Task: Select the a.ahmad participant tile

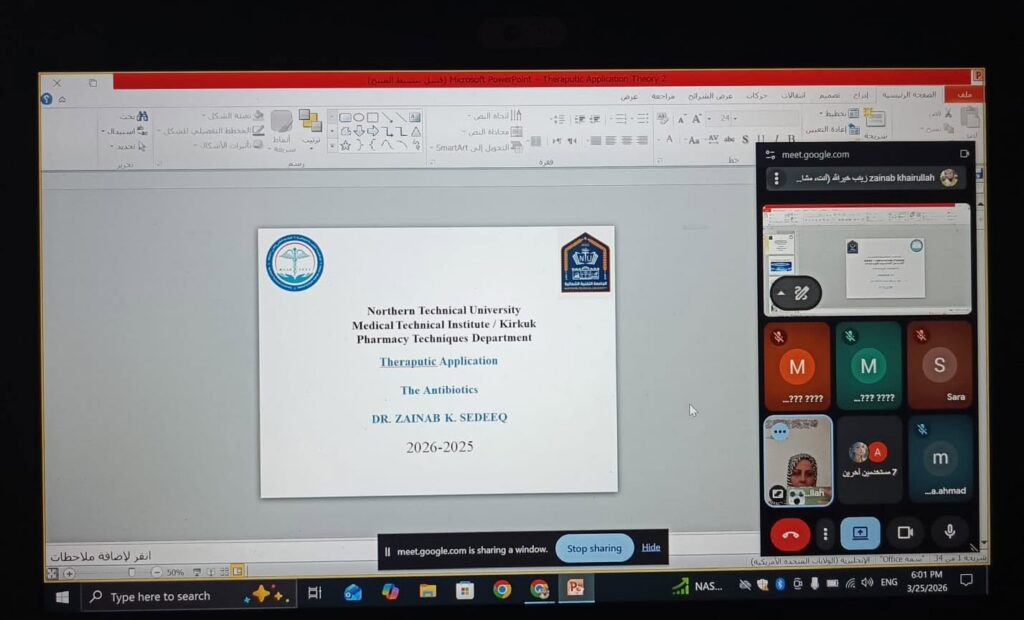Action: coord(940,459)
